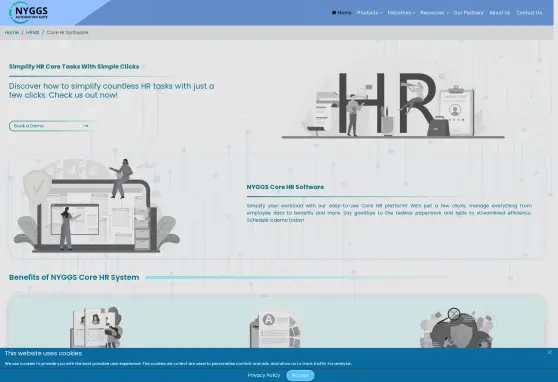The height and width of the screenshot is (382, 558).
Task: Click the employee documents benefit icon
Action: pyautogui.click(x=96, y=327)
